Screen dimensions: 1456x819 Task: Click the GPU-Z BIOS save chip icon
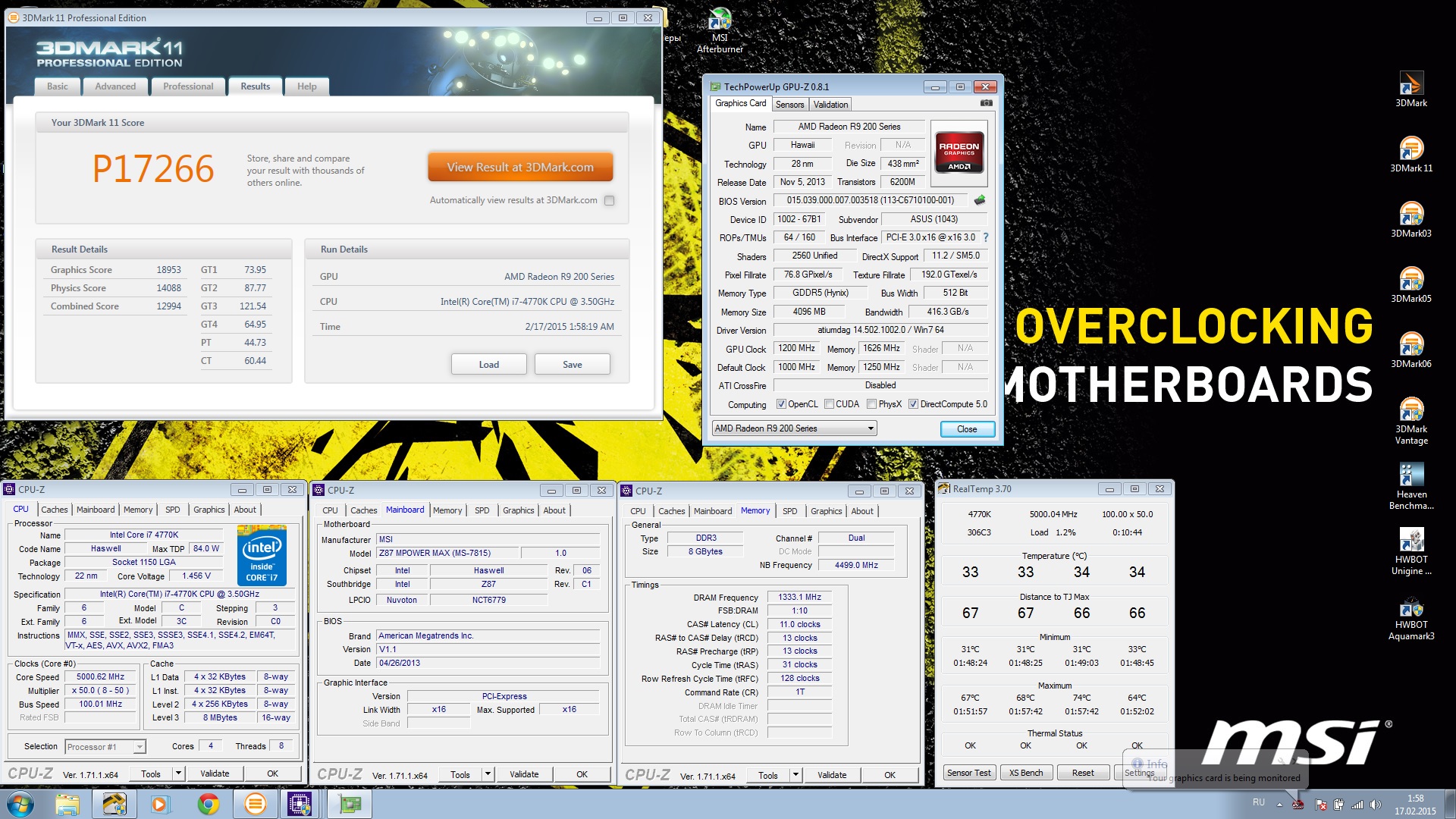[980, 200]
